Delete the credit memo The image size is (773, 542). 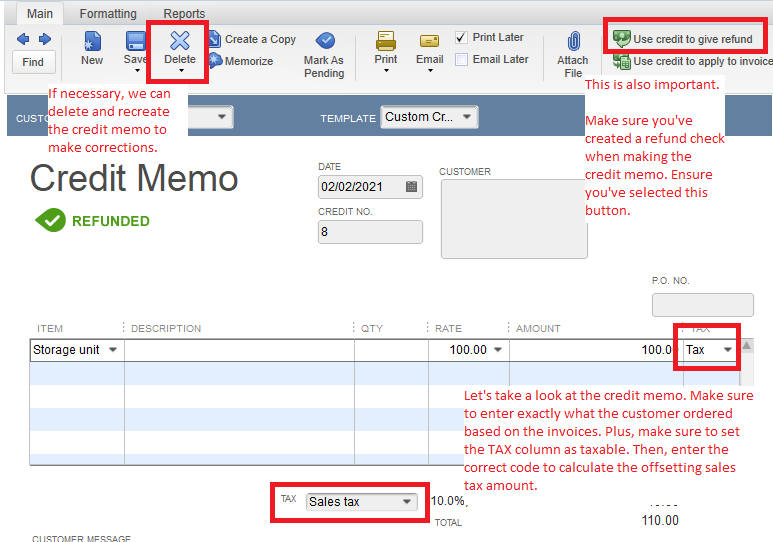point(179,48)
